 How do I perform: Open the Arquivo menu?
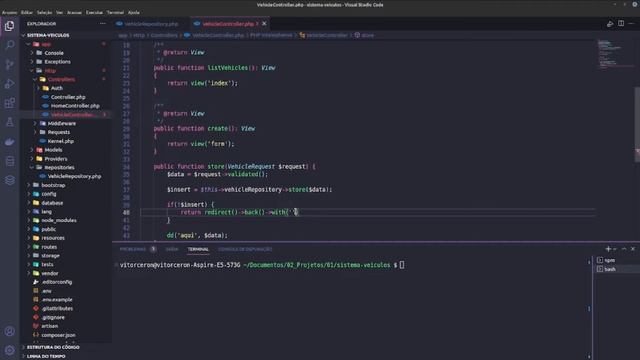coord(9,13)
